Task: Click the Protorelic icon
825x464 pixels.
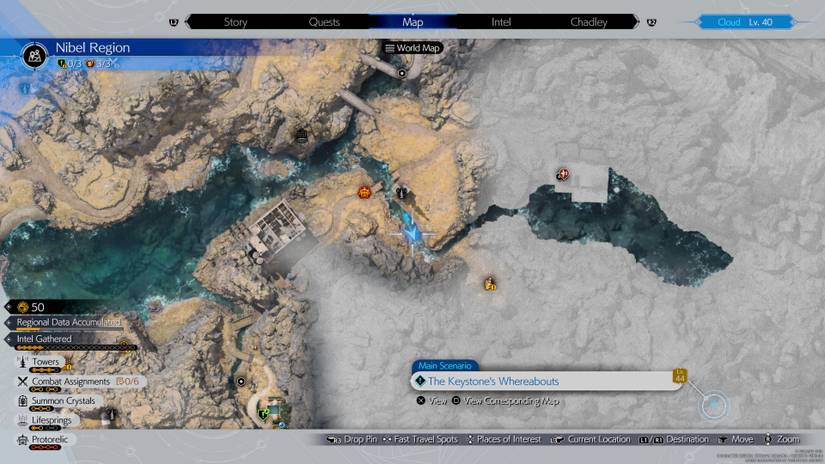Action: pyautogui.click(x=23, y=440)
